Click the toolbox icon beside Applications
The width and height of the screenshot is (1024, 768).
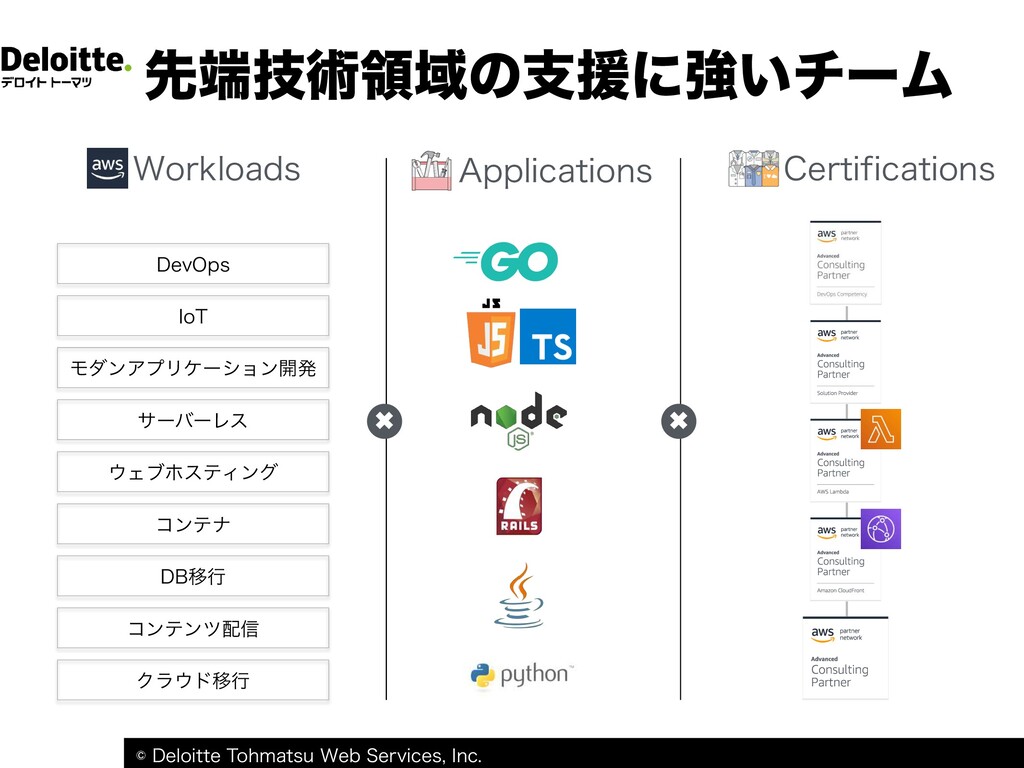431,170
